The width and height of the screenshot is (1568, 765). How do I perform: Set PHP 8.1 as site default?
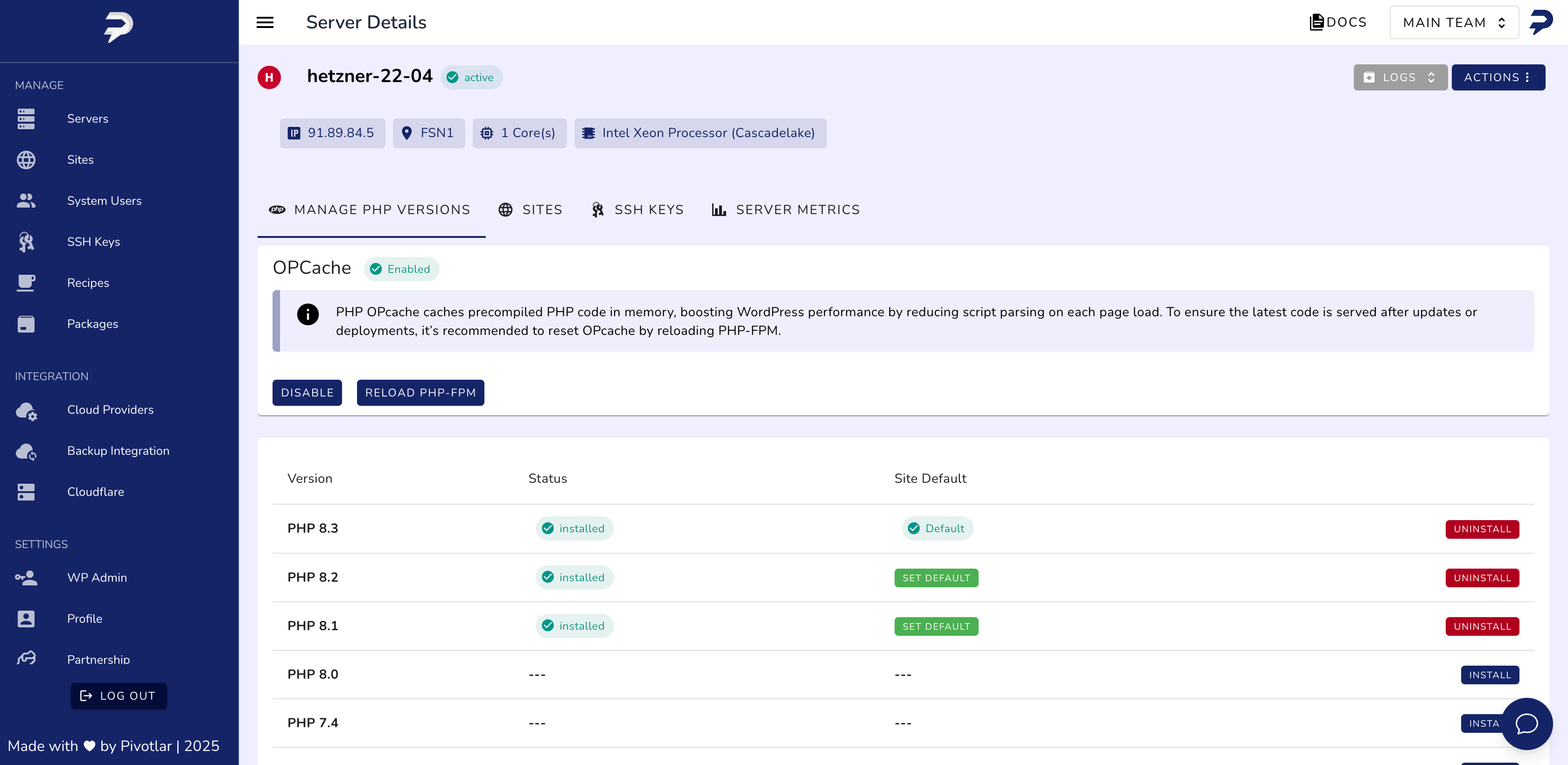(936, 626)
